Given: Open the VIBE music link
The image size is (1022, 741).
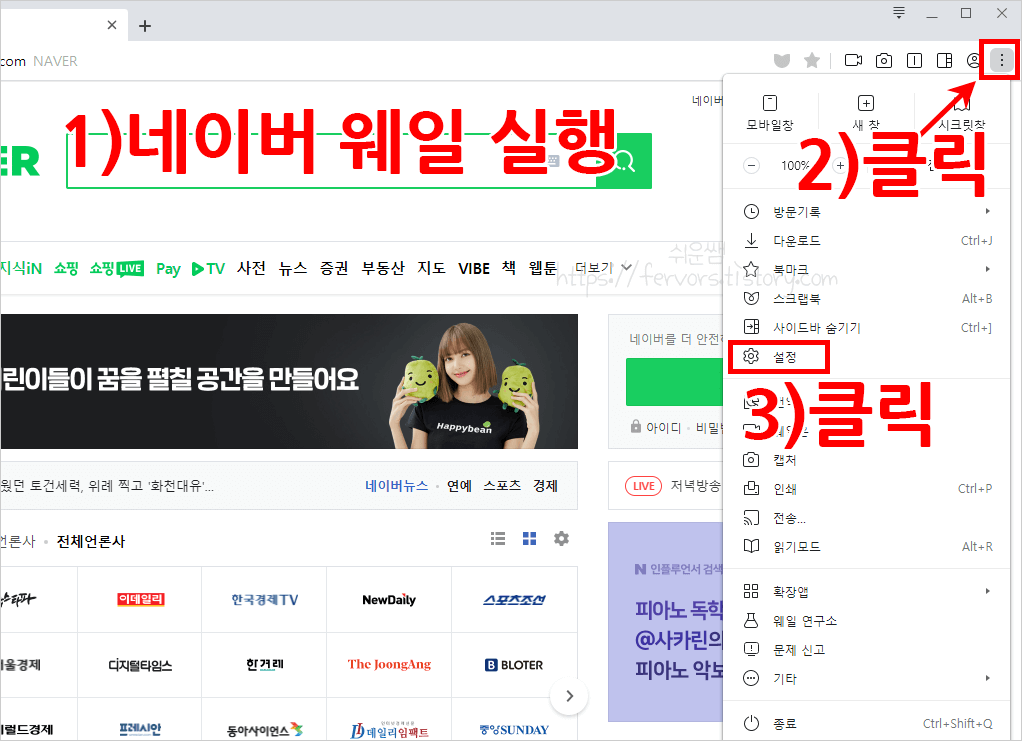Looking at the screenshot, I should (x=474, y=269).
